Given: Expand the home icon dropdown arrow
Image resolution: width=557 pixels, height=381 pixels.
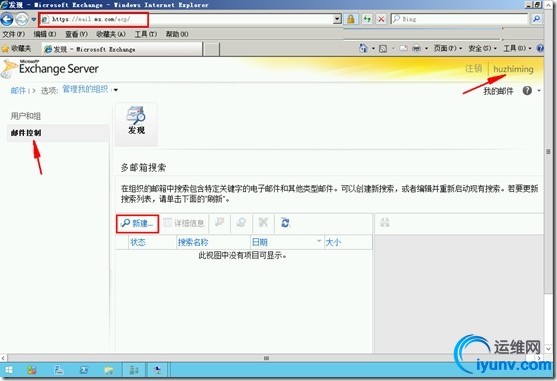Looking at the screenshot, I should pyautogui.click(x=373, y=48).
